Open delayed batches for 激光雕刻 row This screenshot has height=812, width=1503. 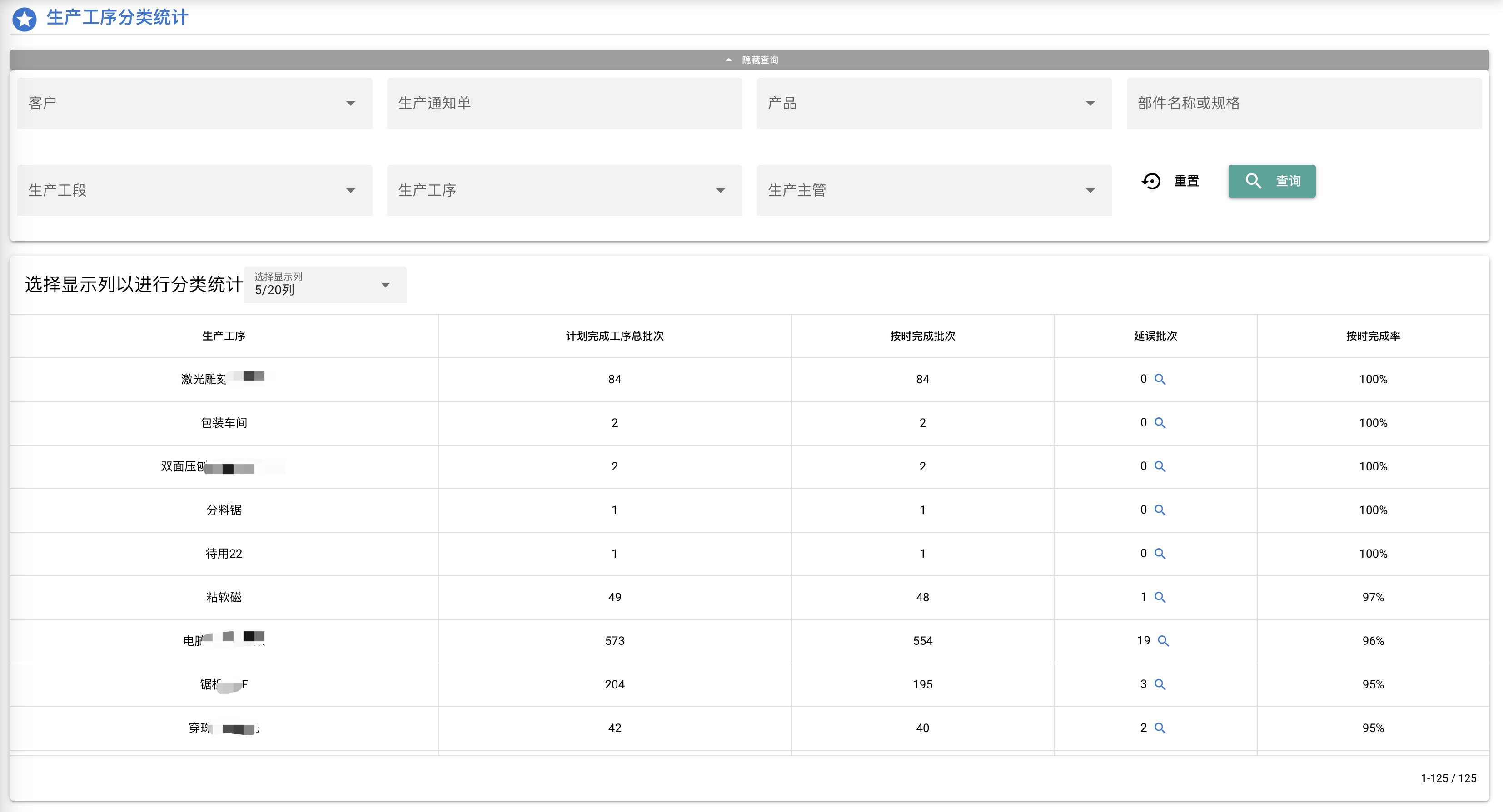[1160, 379]
